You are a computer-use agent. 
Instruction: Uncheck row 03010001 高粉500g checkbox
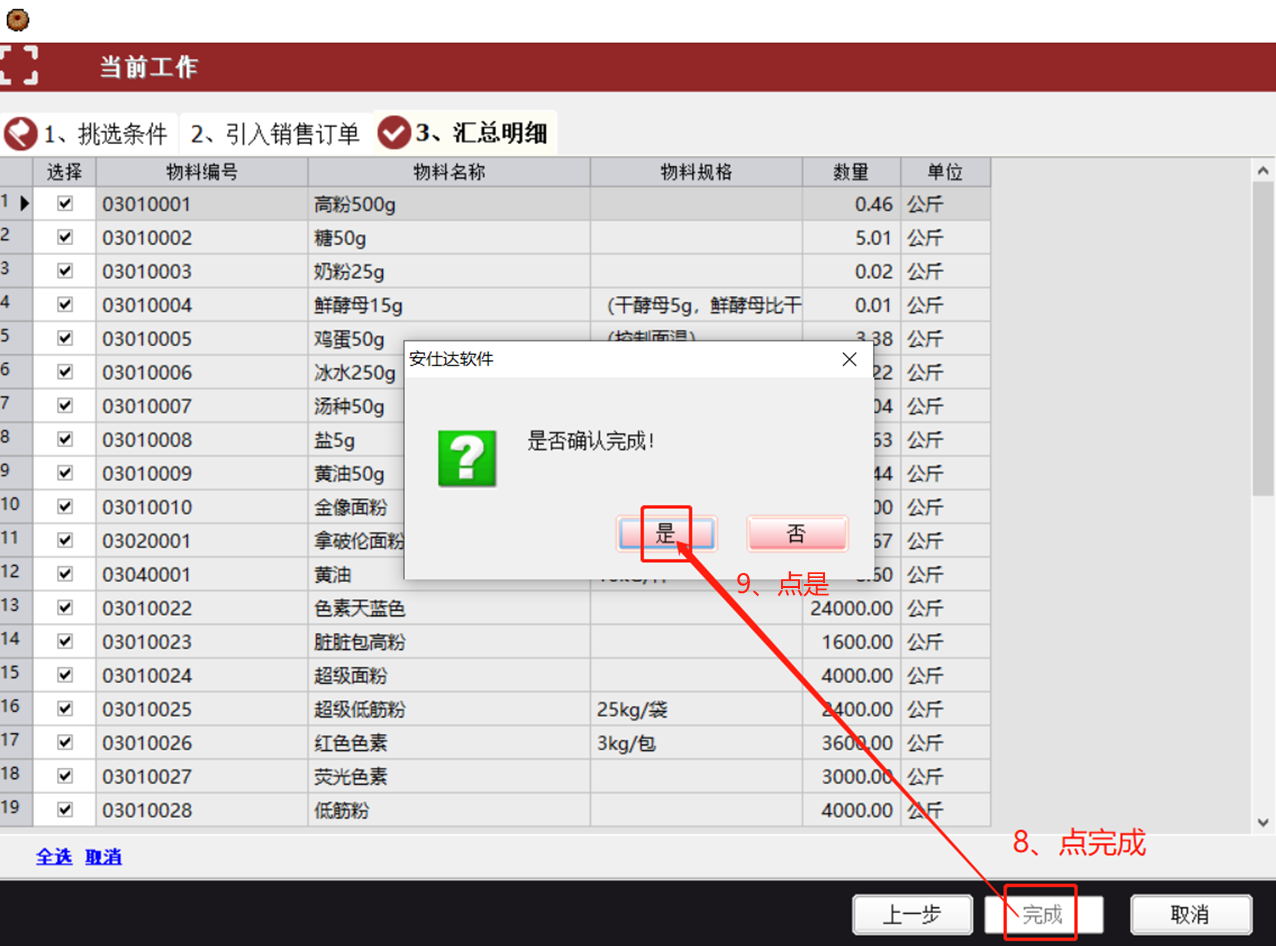[65, 204]
